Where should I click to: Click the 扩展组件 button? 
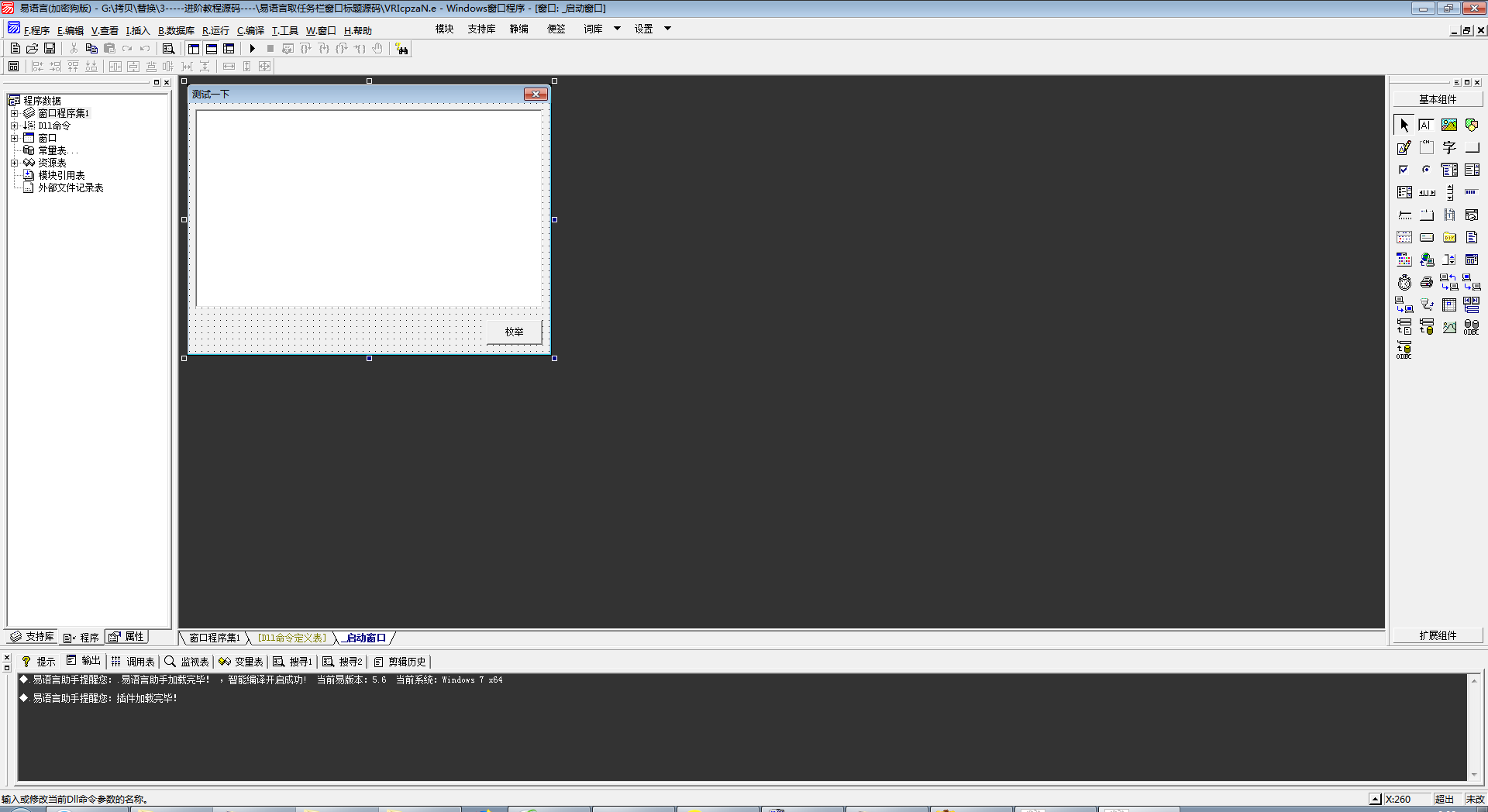pos(1438,635)
